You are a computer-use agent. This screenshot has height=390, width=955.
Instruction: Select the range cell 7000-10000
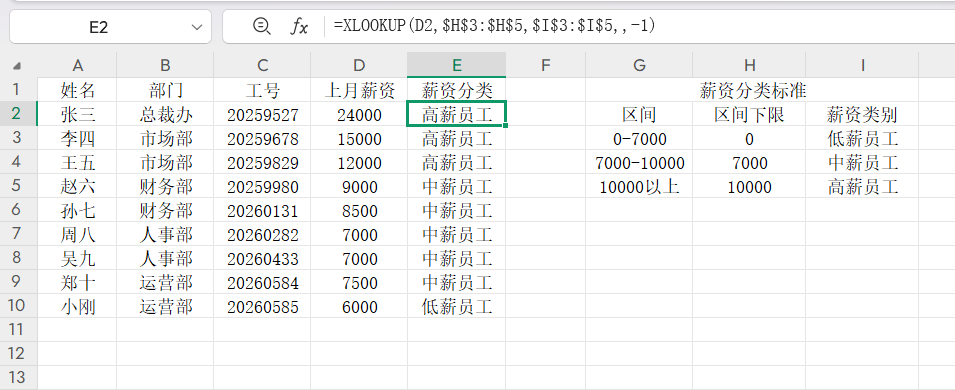(x=639, y=162)
